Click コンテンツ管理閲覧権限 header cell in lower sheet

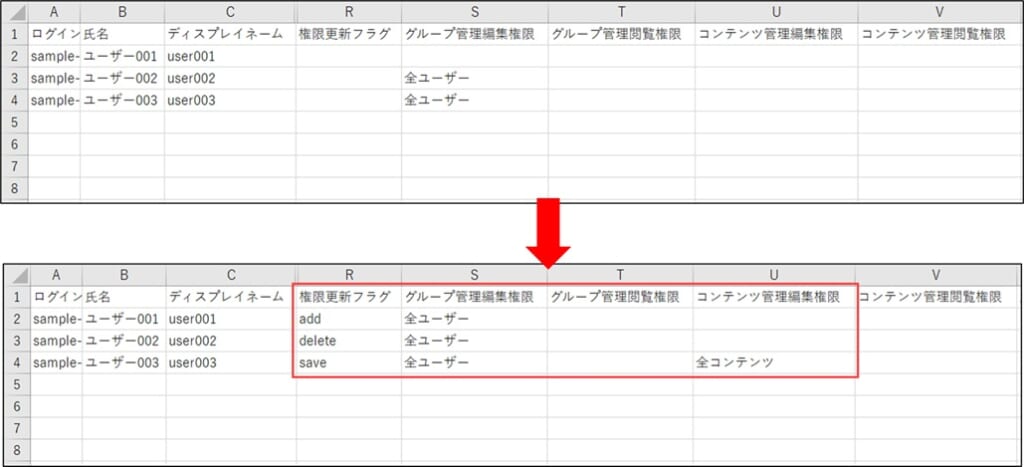(937, 297)
